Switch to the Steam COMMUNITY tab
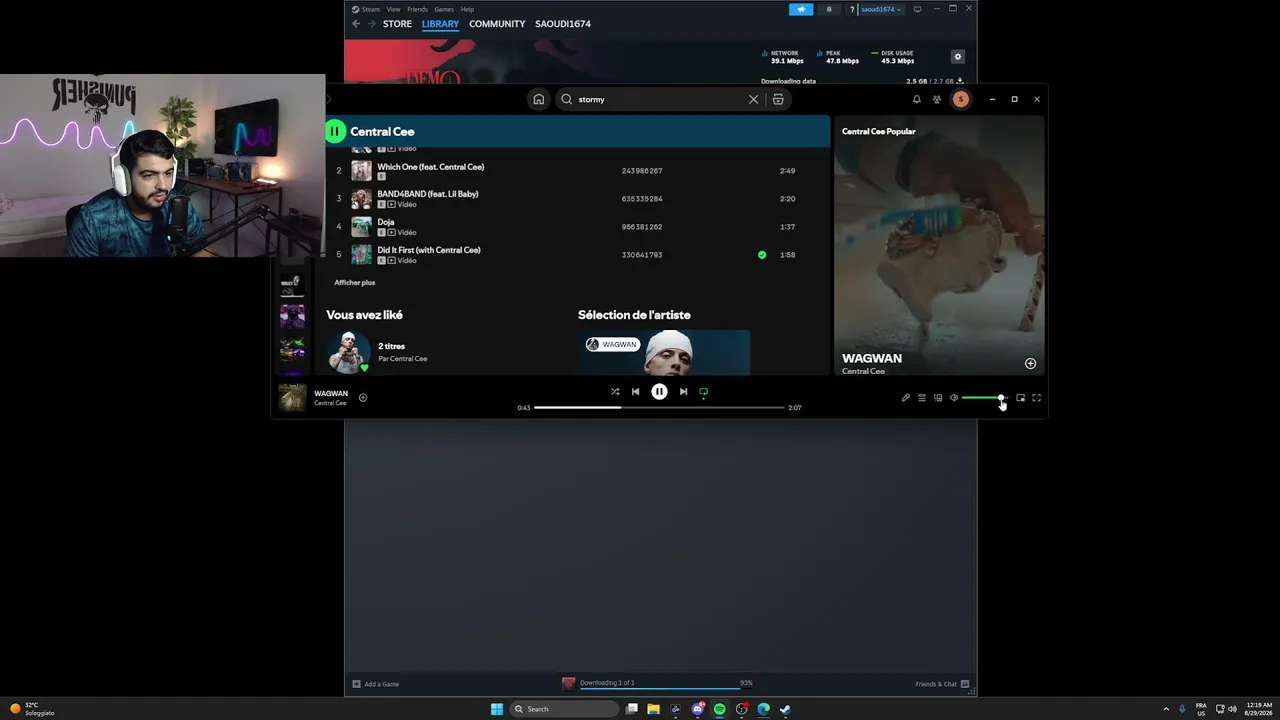 coord(497,24)
